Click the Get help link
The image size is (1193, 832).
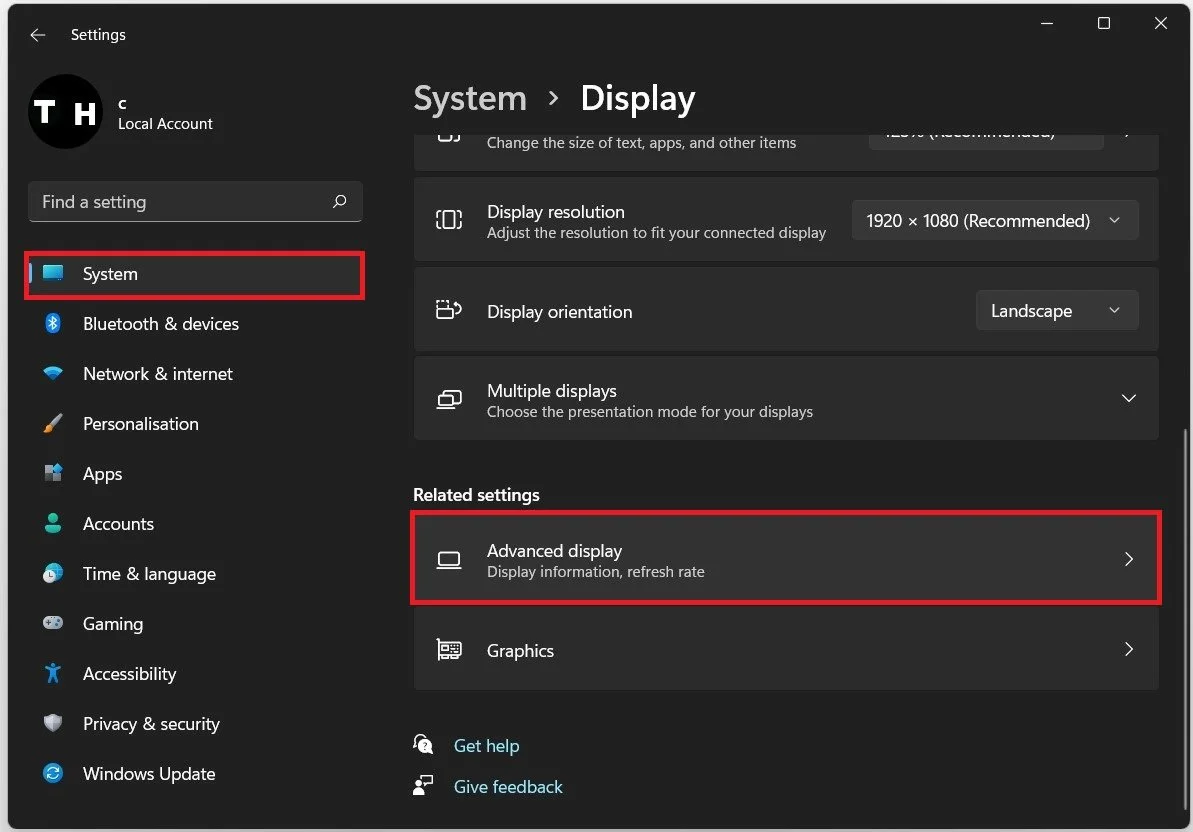click(486, 746)
